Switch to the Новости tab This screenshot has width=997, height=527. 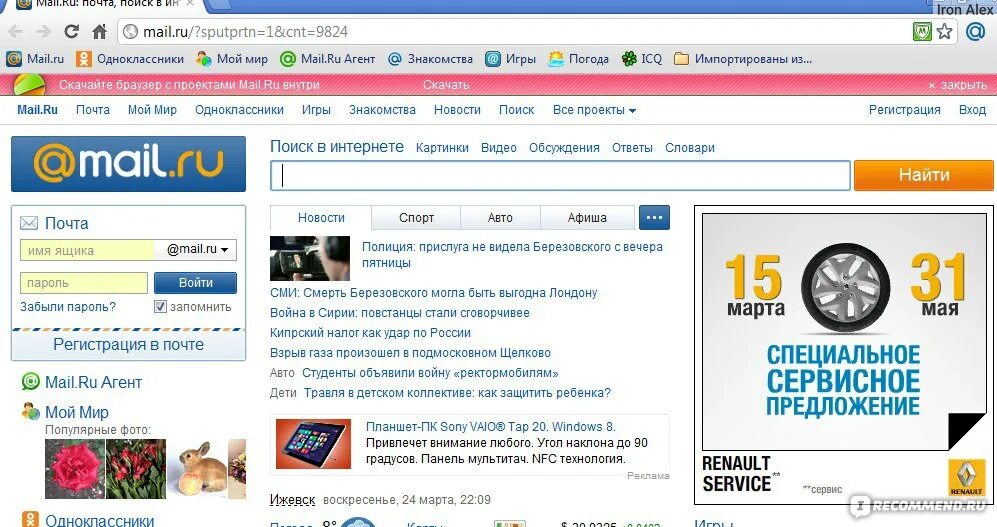[x=321, y=217]
